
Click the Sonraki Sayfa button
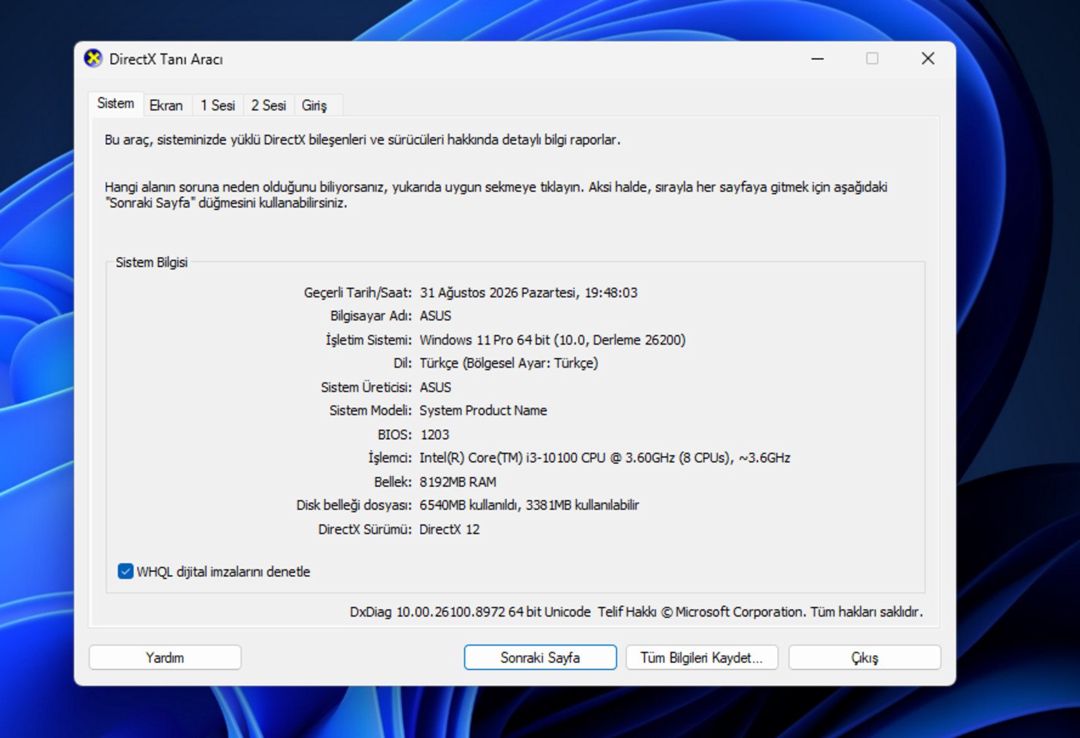[x=540, y=657]
